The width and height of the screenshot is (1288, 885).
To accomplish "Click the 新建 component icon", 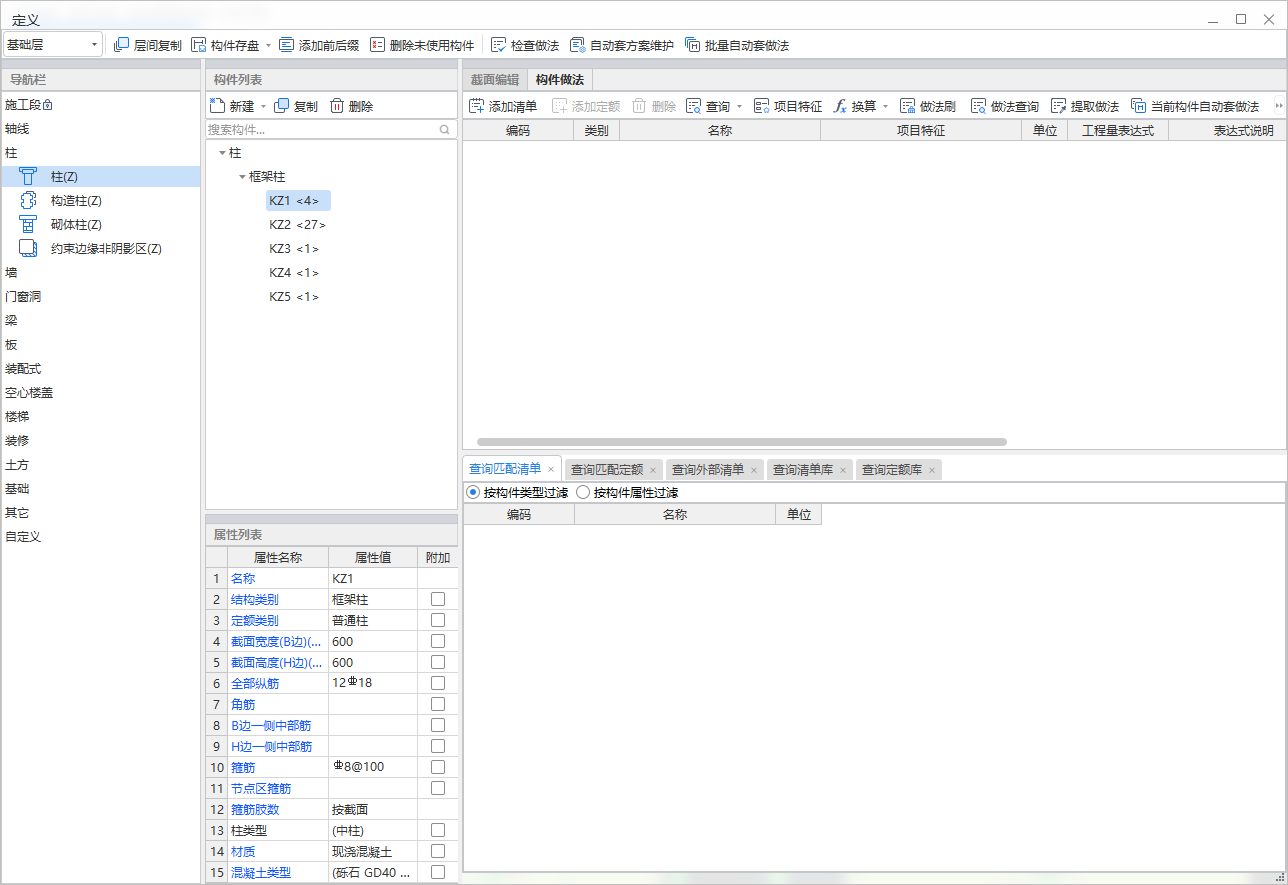I will point(217,106).
